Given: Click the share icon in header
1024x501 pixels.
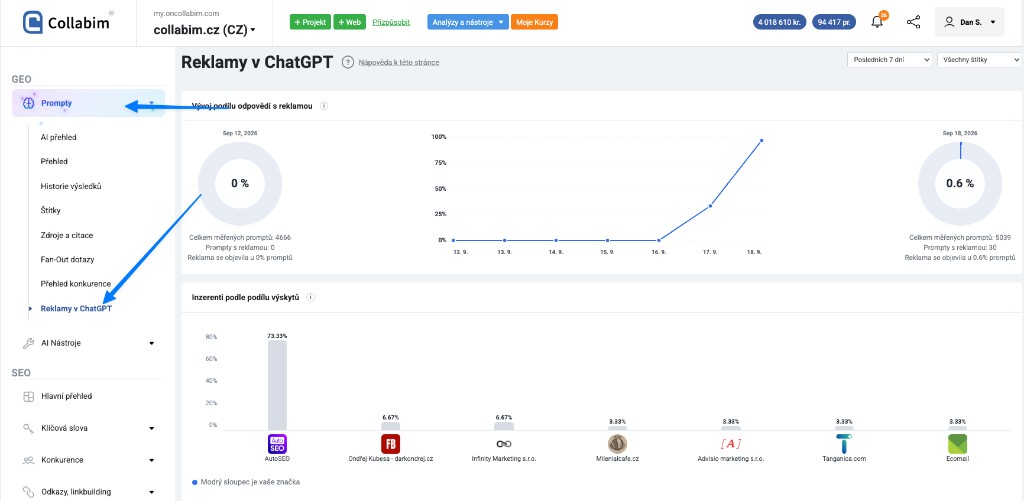Looking at the screenshot, I should click(x=914, y=22).
